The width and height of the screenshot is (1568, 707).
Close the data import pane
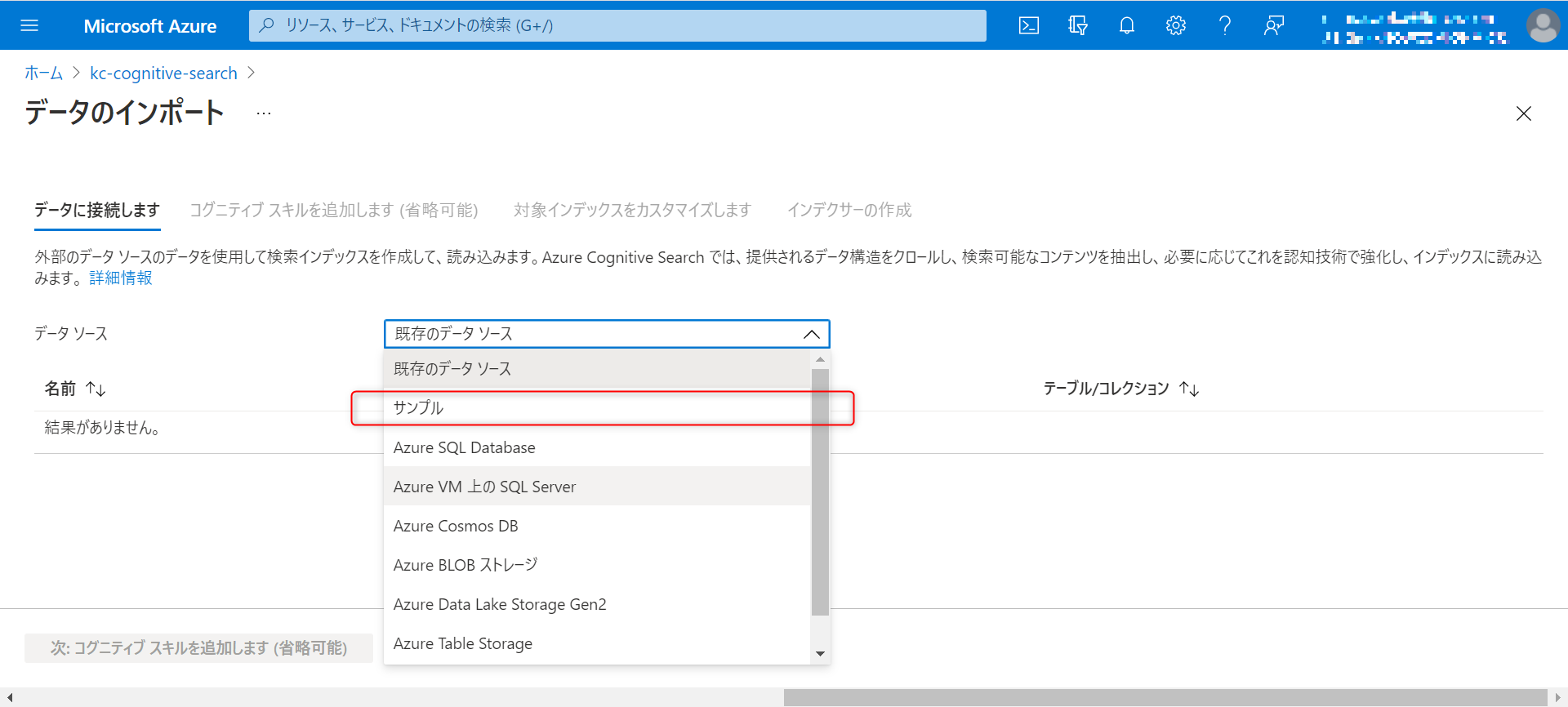pos(1524,113)
